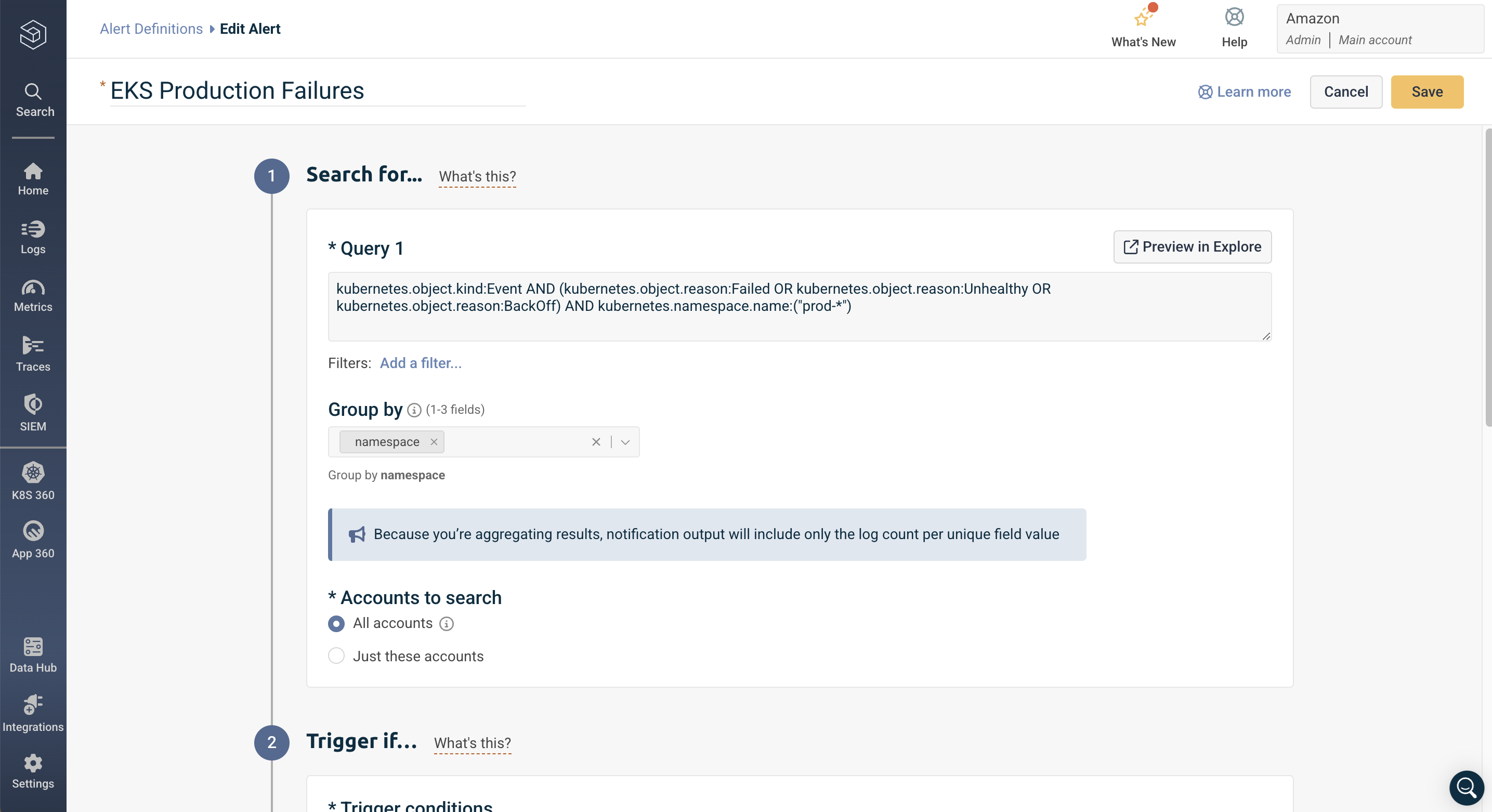1492x812 pixels.
Task: Save the EKS Production Failures alert
Action: coord(1427,91)
